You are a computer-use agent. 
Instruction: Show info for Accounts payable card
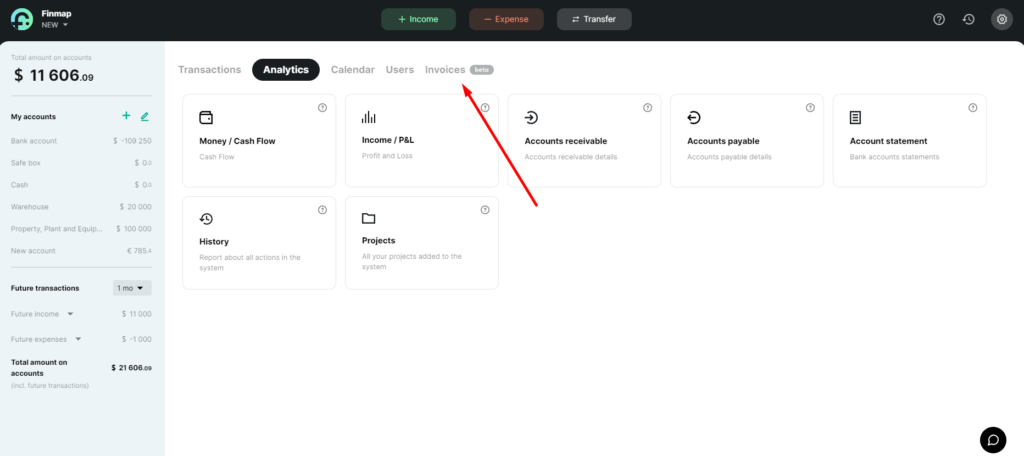click(810, 108)
